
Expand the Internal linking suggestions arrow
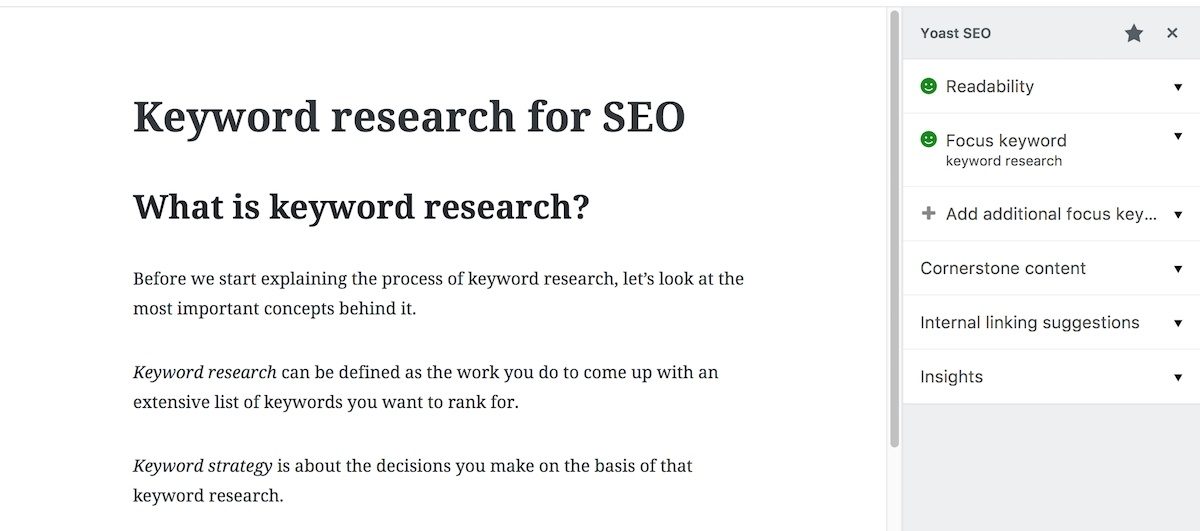pos(1178,323)
